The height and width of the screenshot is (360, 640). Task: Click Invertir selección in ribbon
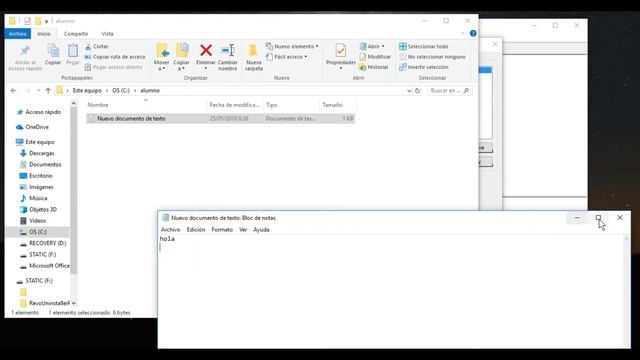point(424,67)
